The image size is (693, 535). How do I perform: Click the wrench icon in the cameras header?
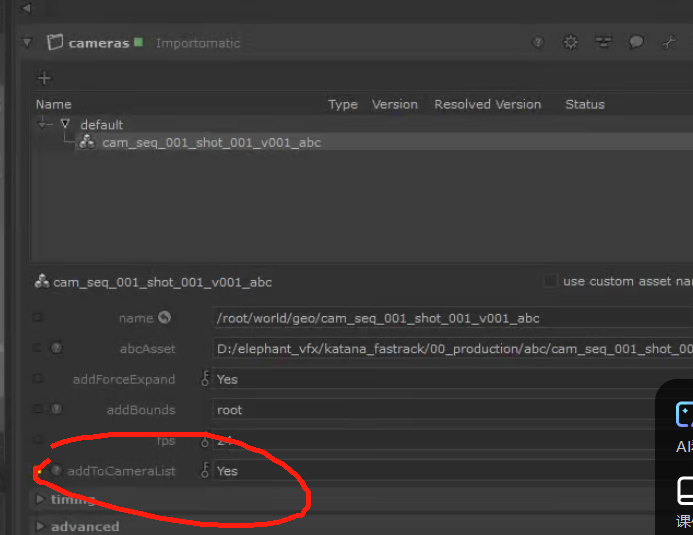pos(669,43)
